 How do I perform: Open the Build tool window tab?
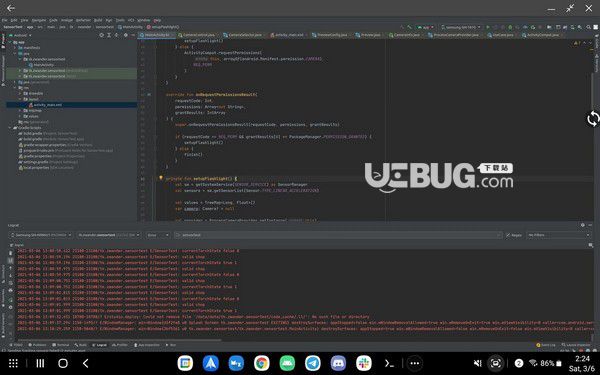81,345
